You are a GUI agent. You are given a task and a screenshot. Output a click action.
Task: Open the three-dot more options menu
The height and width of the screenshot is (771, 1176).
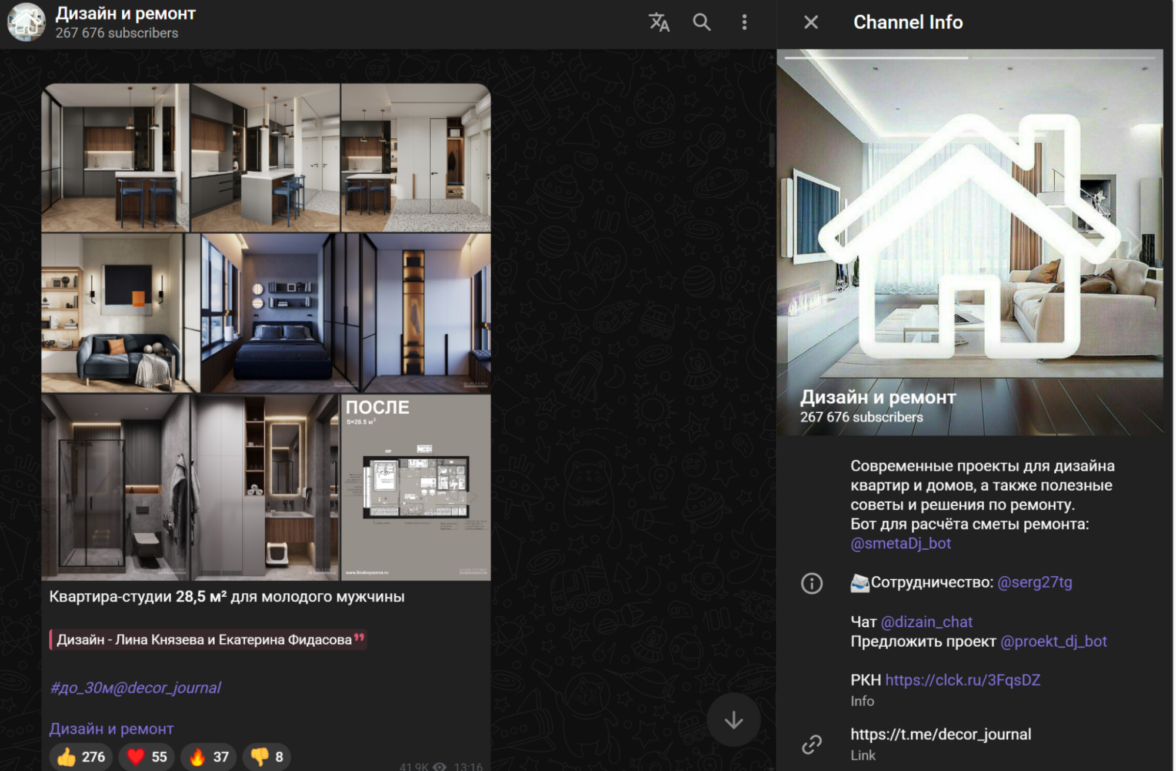744,22
